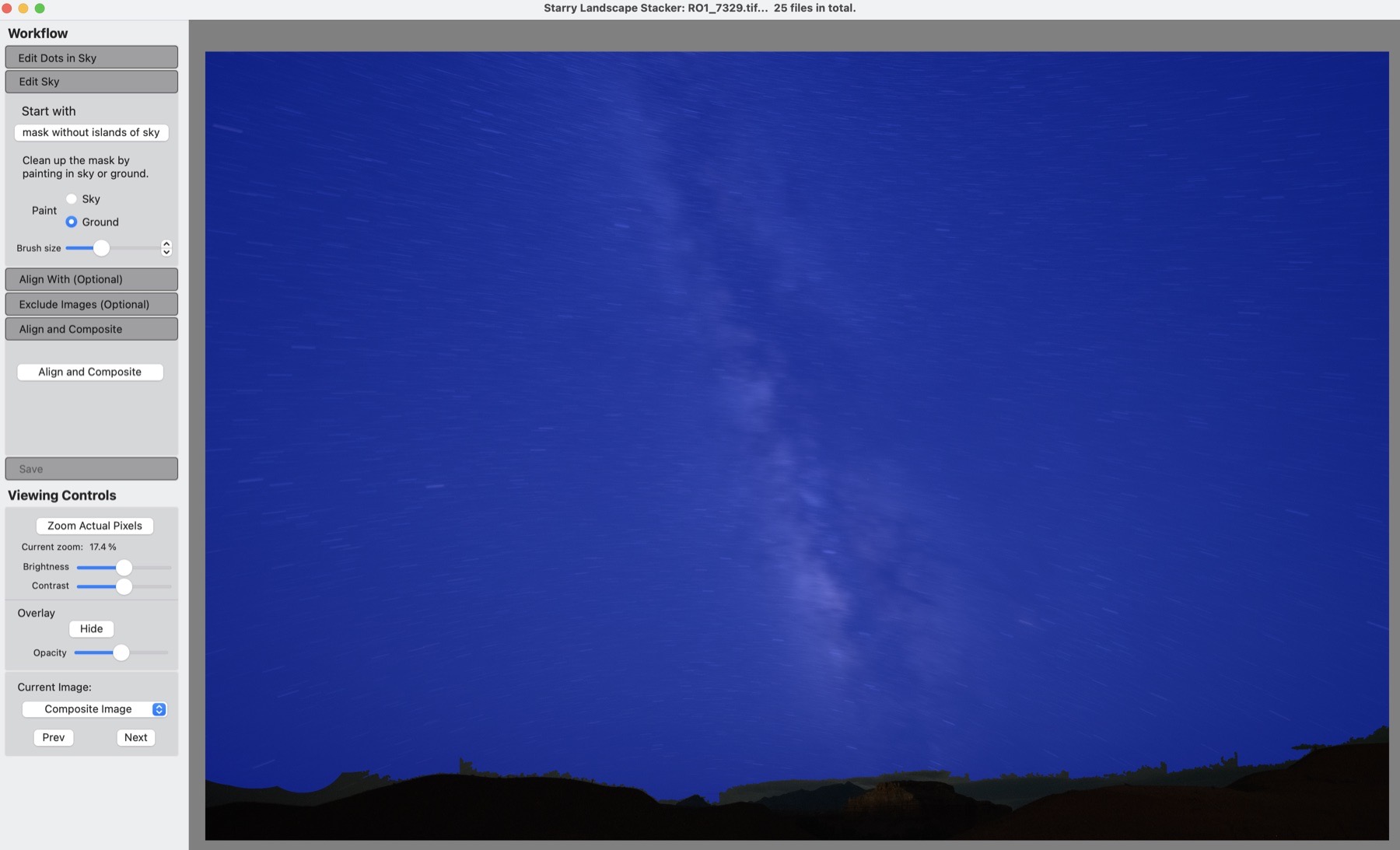Viewport: 1400px width, 850px height.
Task: Click the white Align and Composite button
Action: pos(90,372)
